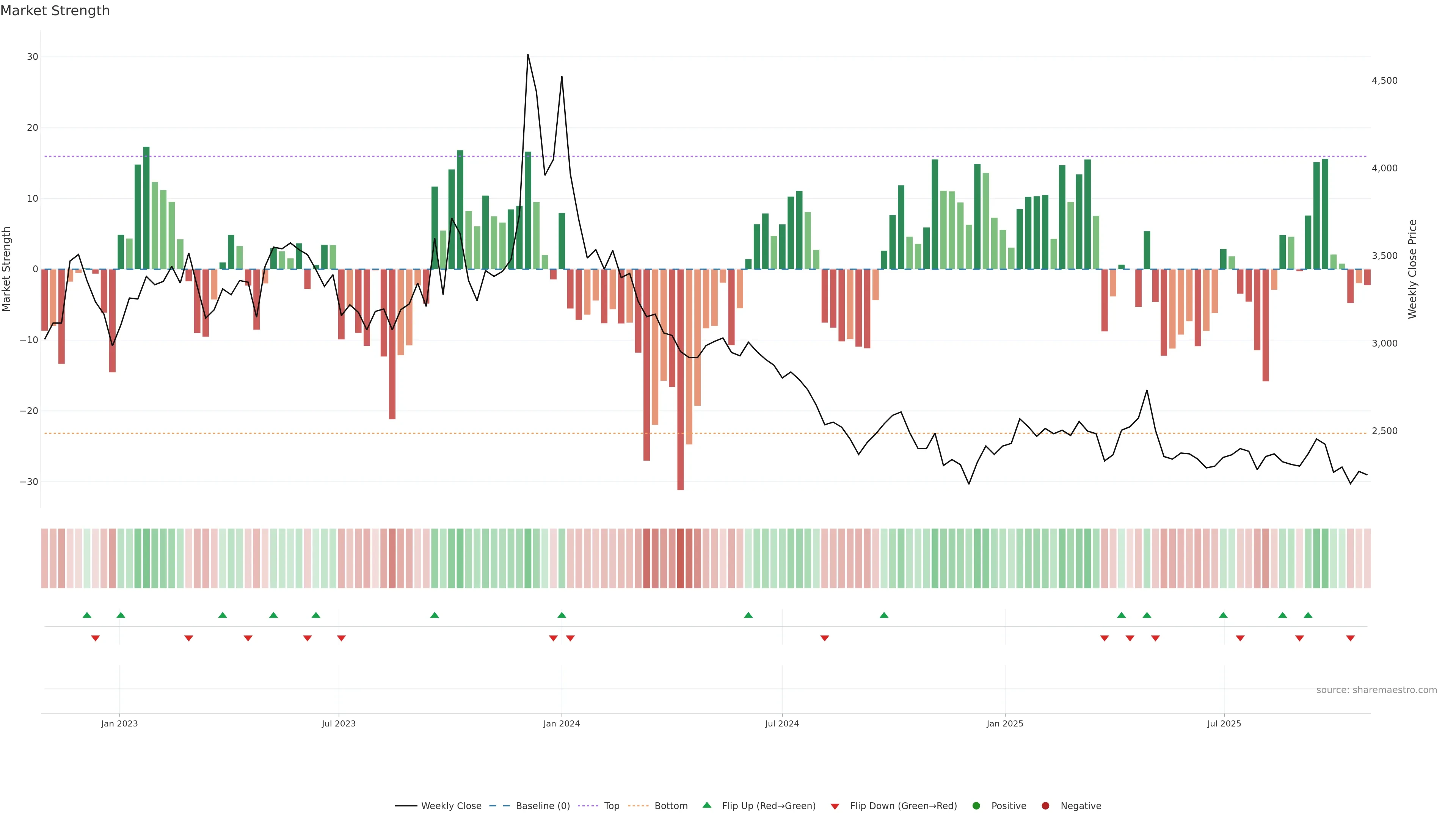The image size is (1456, 819).
Task: Click the Weekly Close Price axis title
Action: click(1412, 269)
